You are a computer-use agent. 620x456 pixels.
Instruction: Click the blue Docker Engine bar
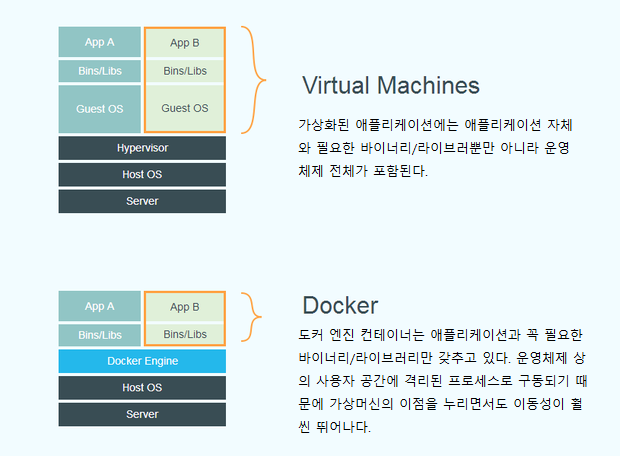pos(142,361)
